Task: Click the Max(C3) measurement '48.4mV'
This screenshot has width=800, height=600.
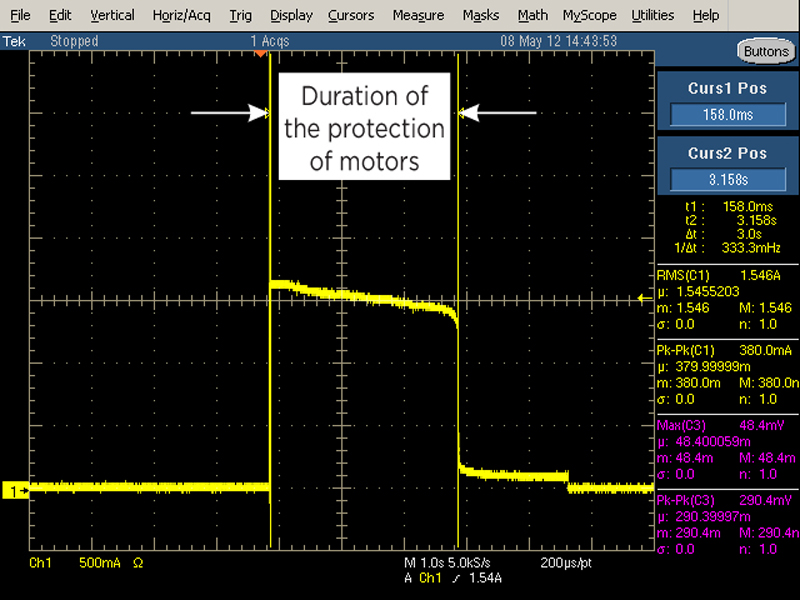Action: tap(761, 425)
